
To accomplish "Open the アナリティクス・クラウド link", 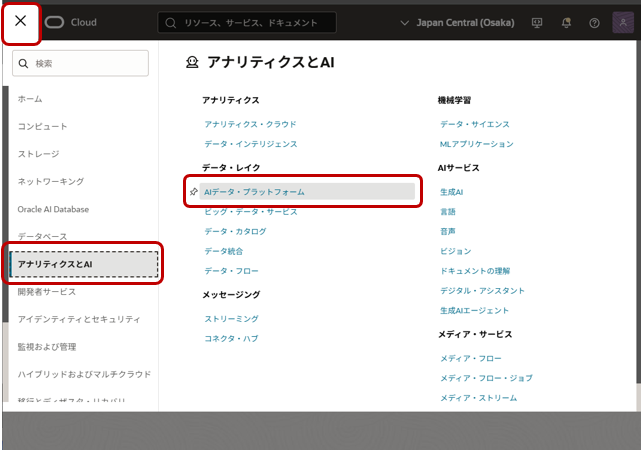I will (x=250, y=124).
